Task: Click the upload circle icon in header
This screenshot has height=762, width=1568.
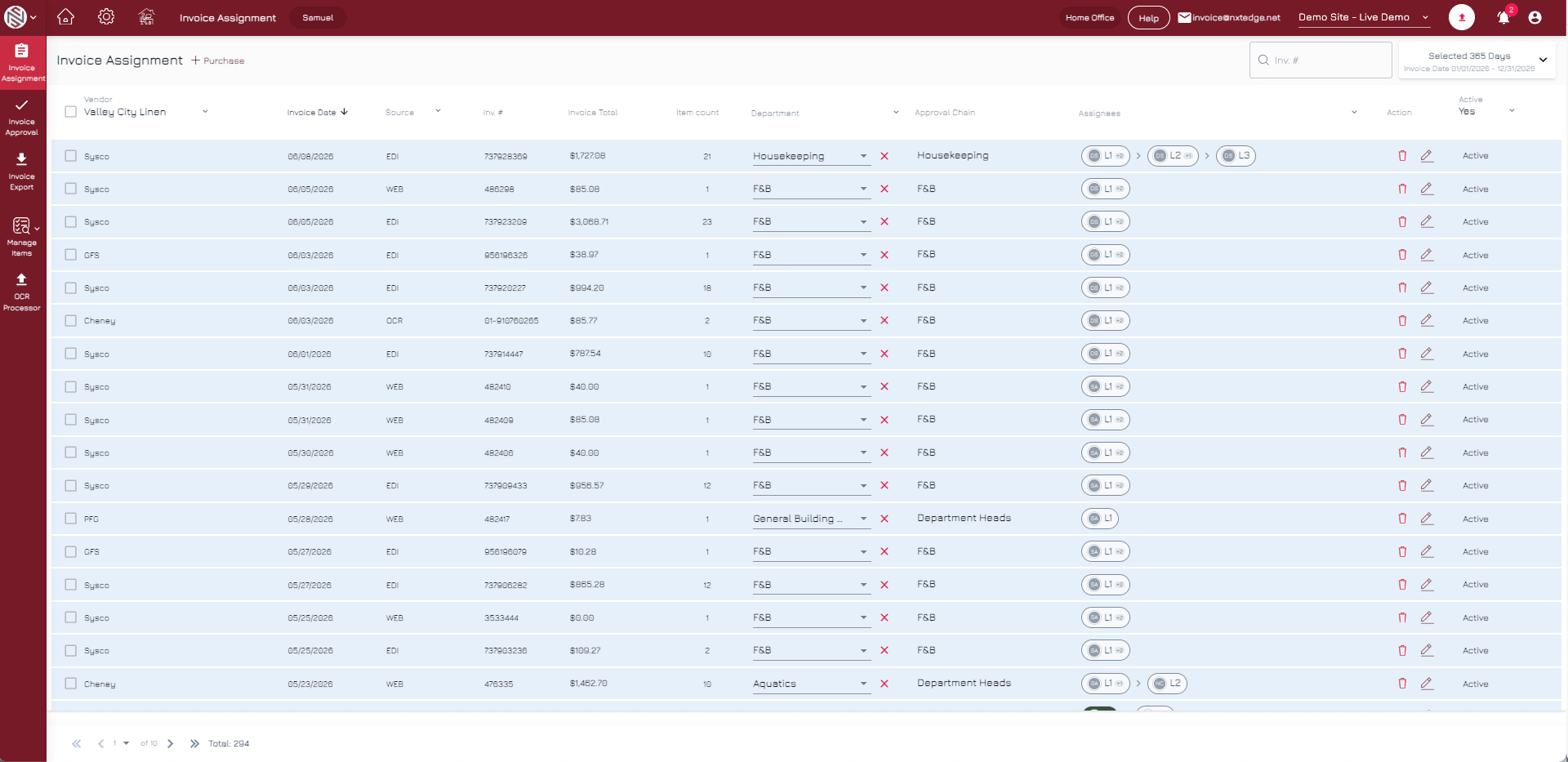Action: point(1462,17)
